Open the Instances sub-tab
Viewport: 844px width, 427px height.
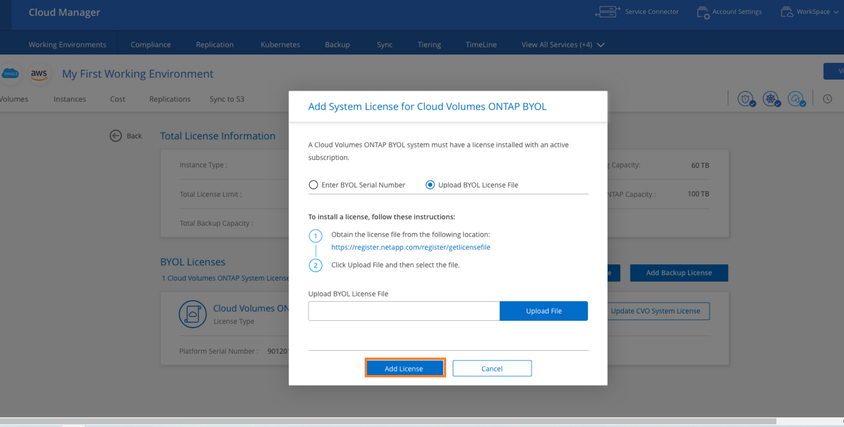pyautogui.click(x=69, y=99)
